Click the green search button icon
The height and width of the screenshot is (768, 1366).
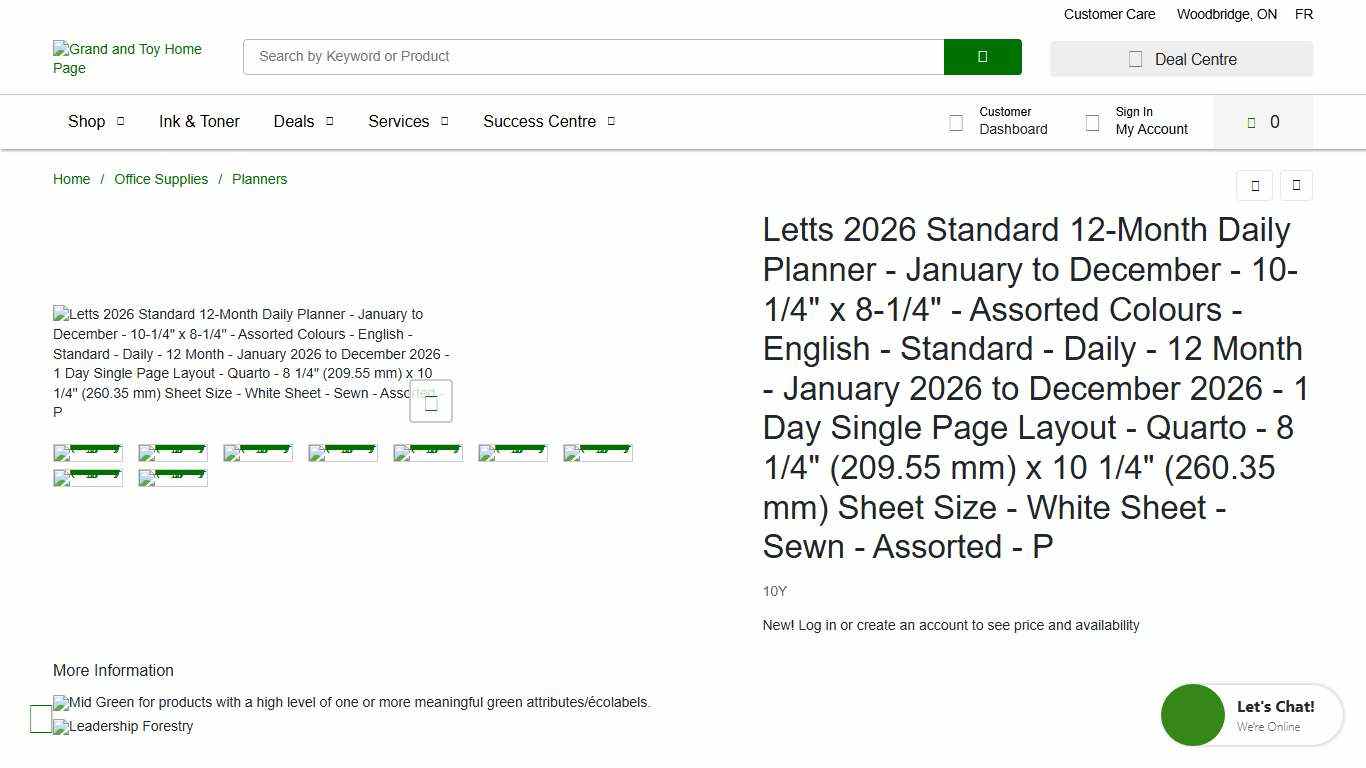pos(982,57)
